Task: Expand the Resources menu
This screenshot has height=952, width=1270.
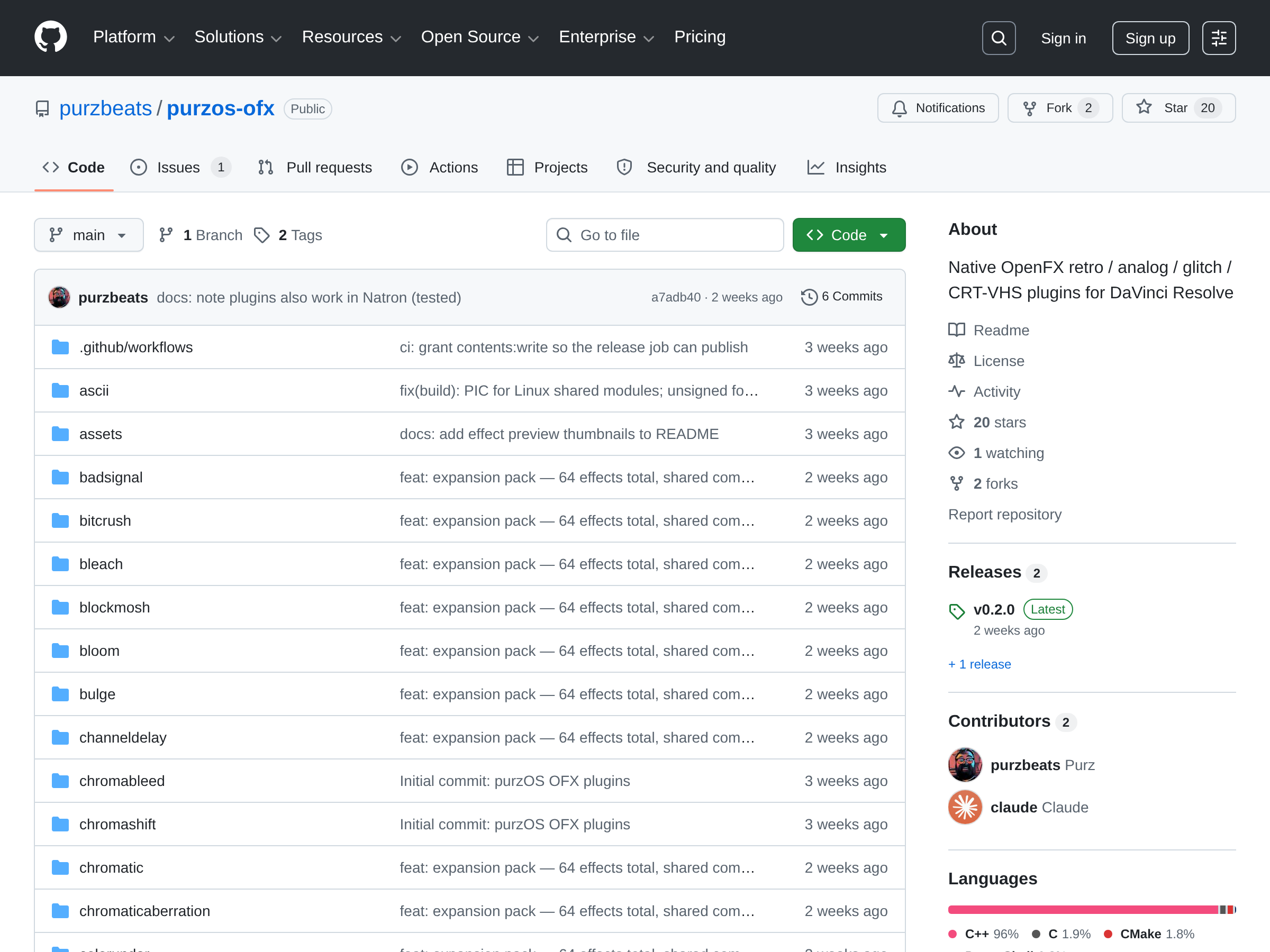Action: pyautogui.click(x=351, y=36)
